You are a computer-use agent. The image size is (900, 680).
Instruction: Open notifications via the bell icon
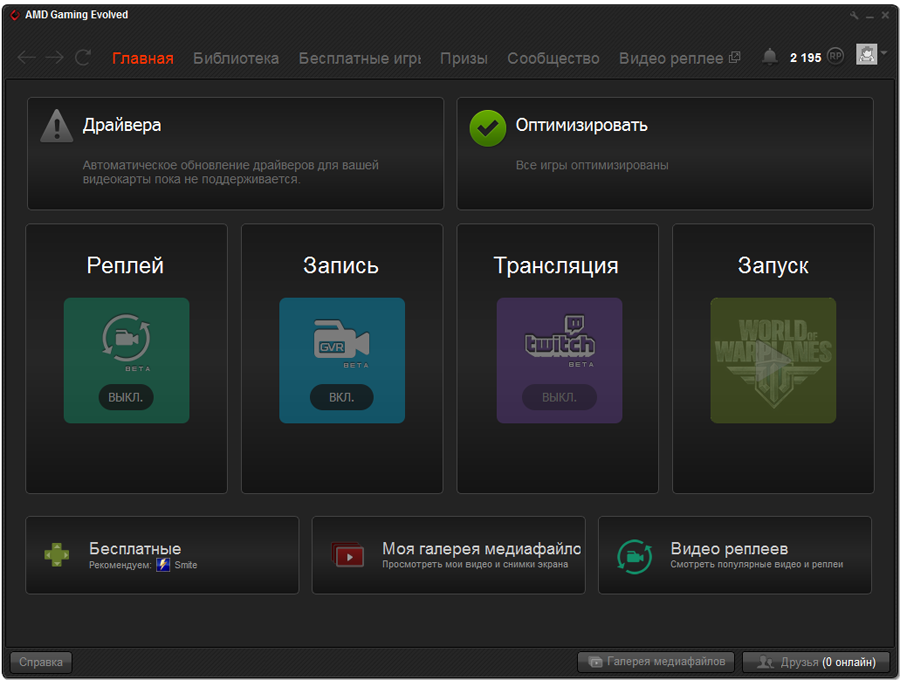click(770, 56)
